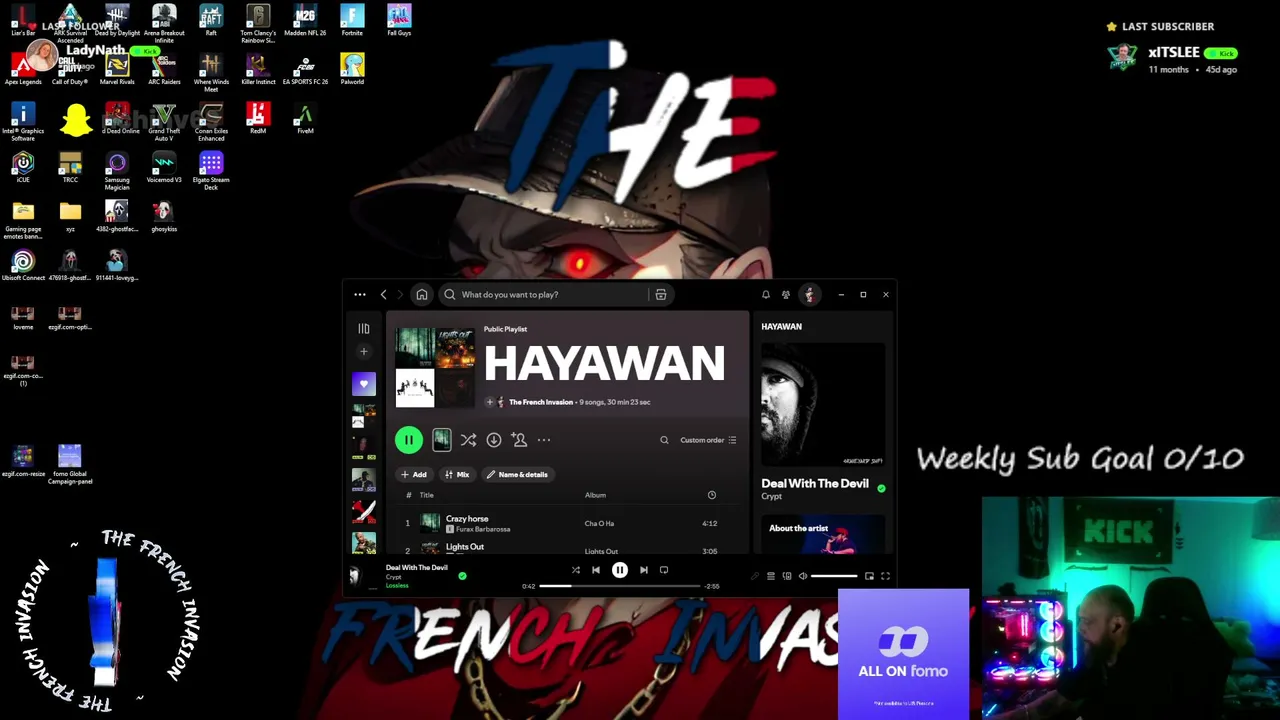Toggle shuffle in the bottom player bar
This screenshot has width=1280, height=720.
pos(576,570)
